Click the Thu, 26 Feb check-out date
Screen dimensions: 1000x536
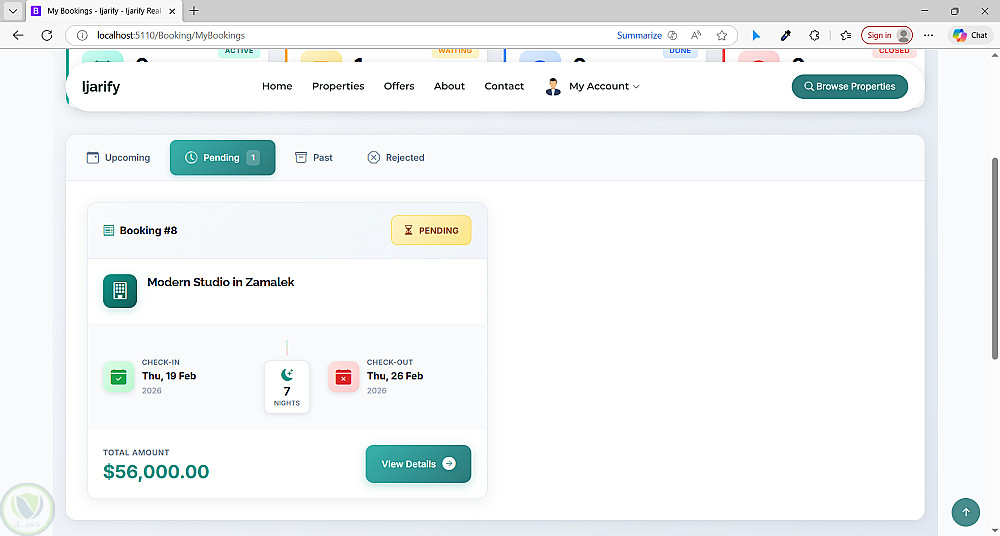(395, 376)
